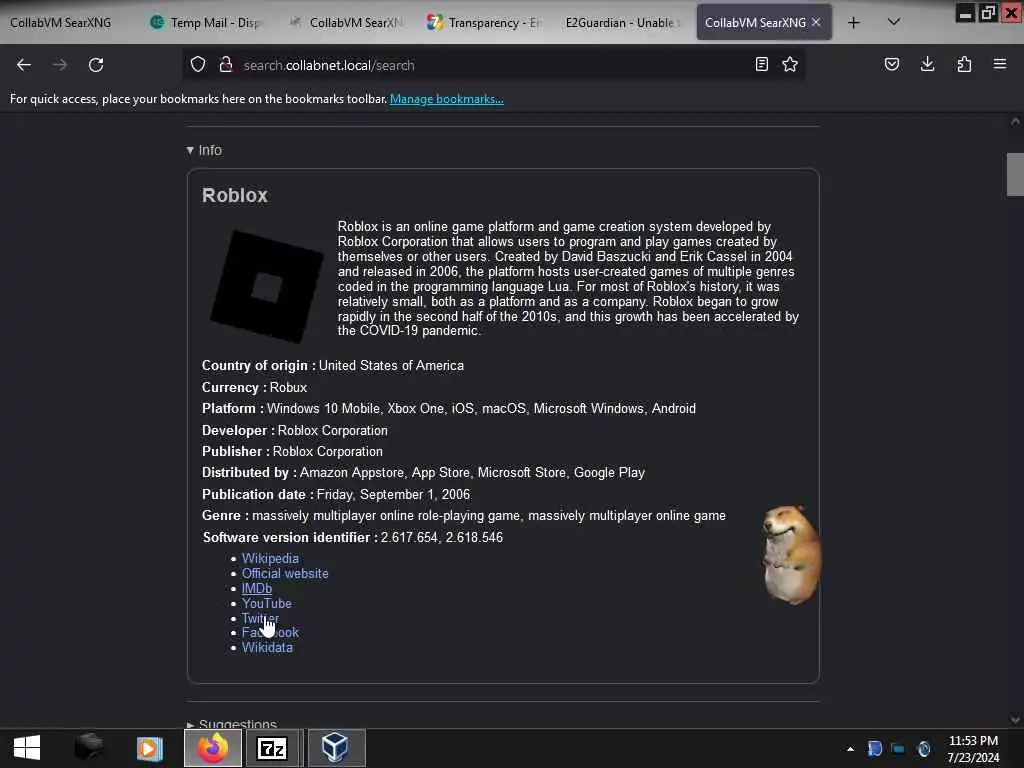Click the 'United States of America' value
The height and width of the screenshot is (768, 1024).
click(x=391, y=366)
